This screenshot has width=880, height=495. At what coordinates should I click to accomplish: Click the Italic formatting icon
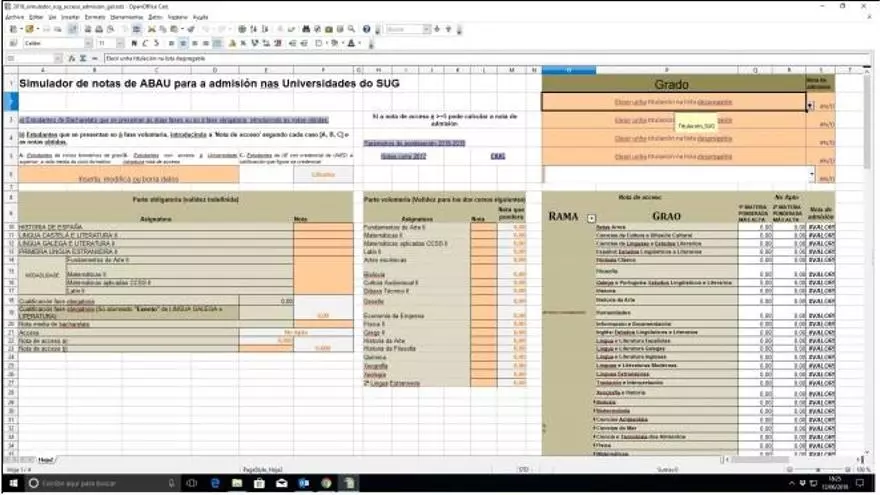pyautogui.click(x=145, y=43)
